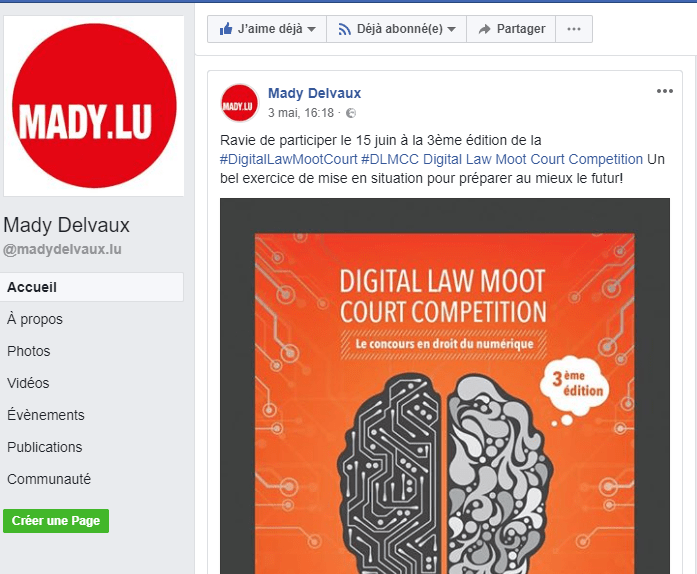Viewport: 697px width, 574px height.
Task: Go to the Photos section
Action: point(28,351)
